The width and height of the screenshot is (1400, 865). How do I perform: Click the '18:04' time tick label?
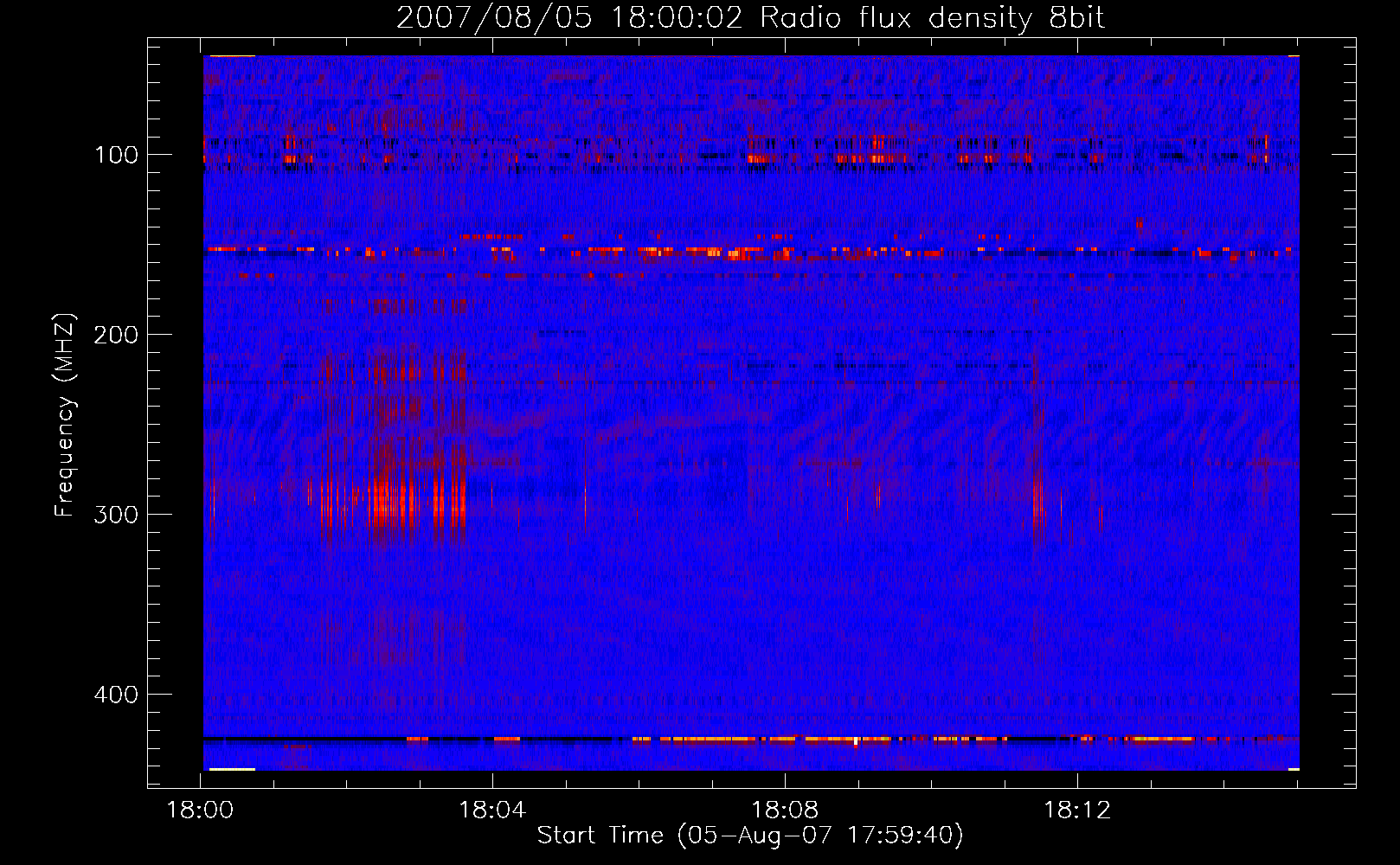[x=492, y=811]
